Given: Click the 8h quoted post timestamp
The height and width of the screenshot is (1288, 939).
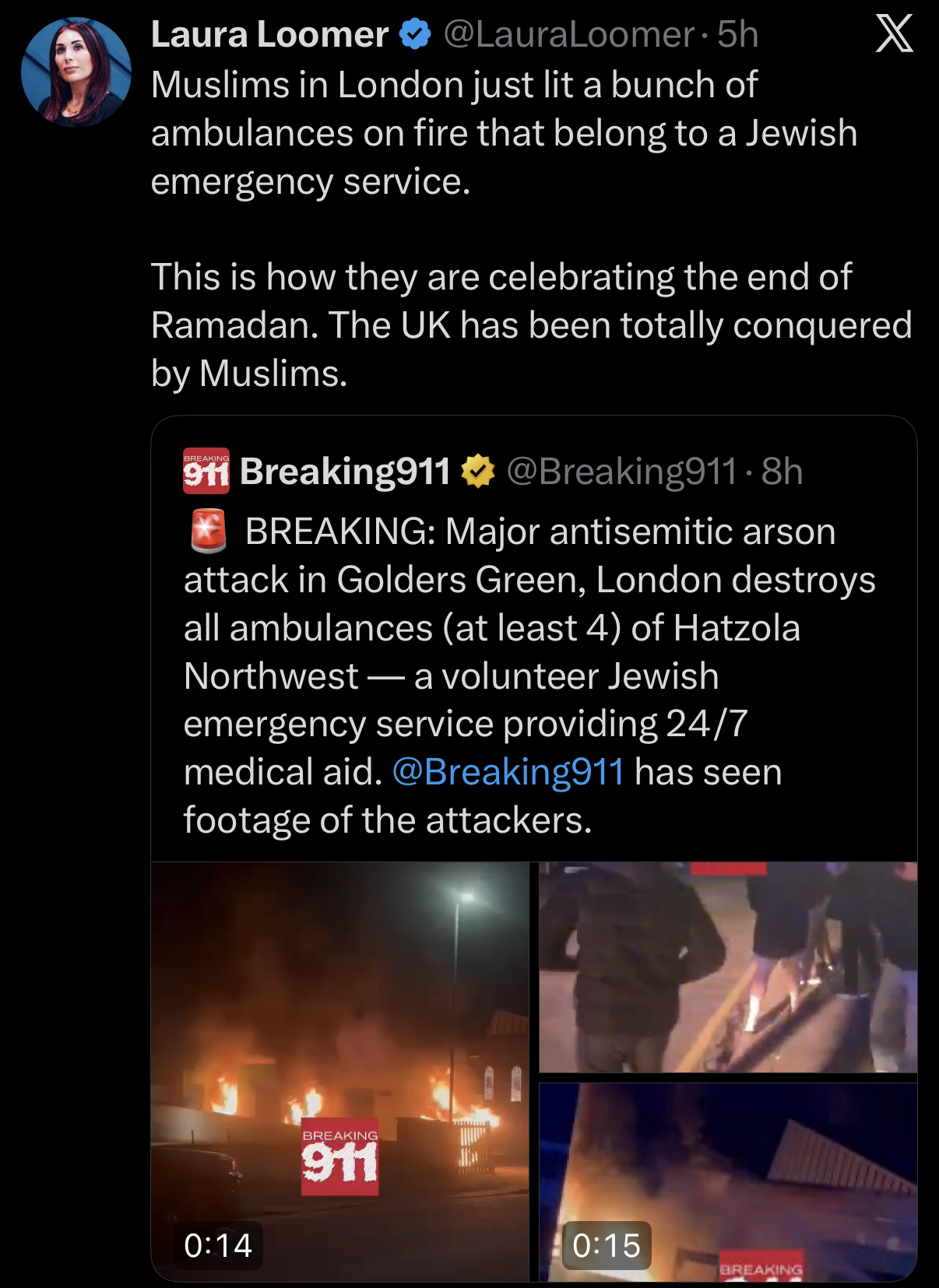Looking at the screenshot, I should point(782,471).
